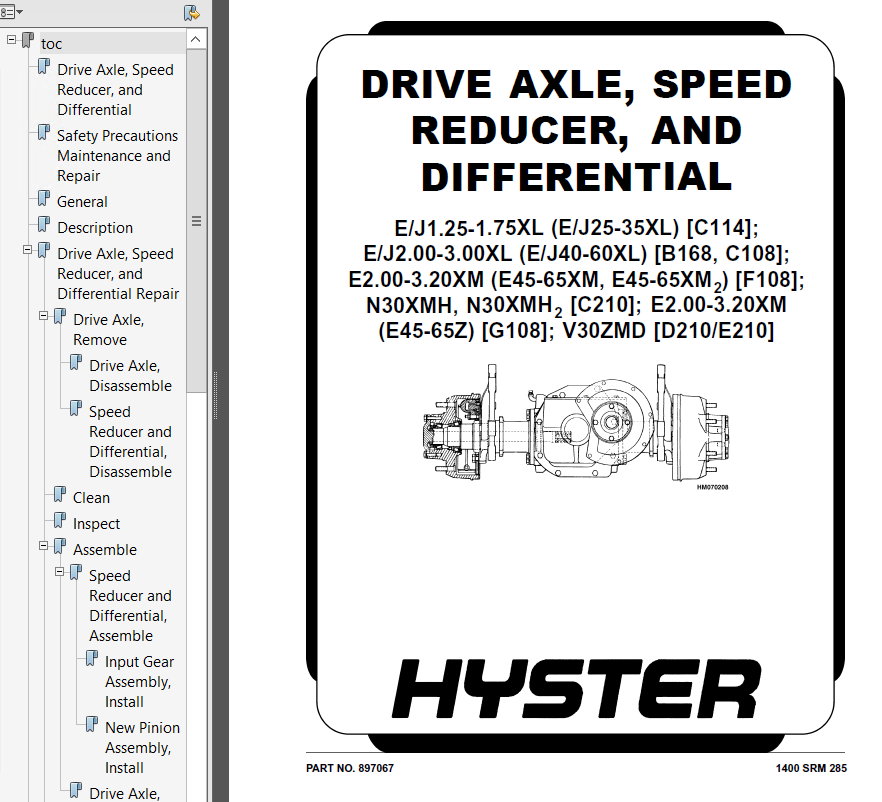882x802 pixels.
Task: Click the DRIVE AXLE, SPEED REDUCER title heading
Action: [577, 130]
